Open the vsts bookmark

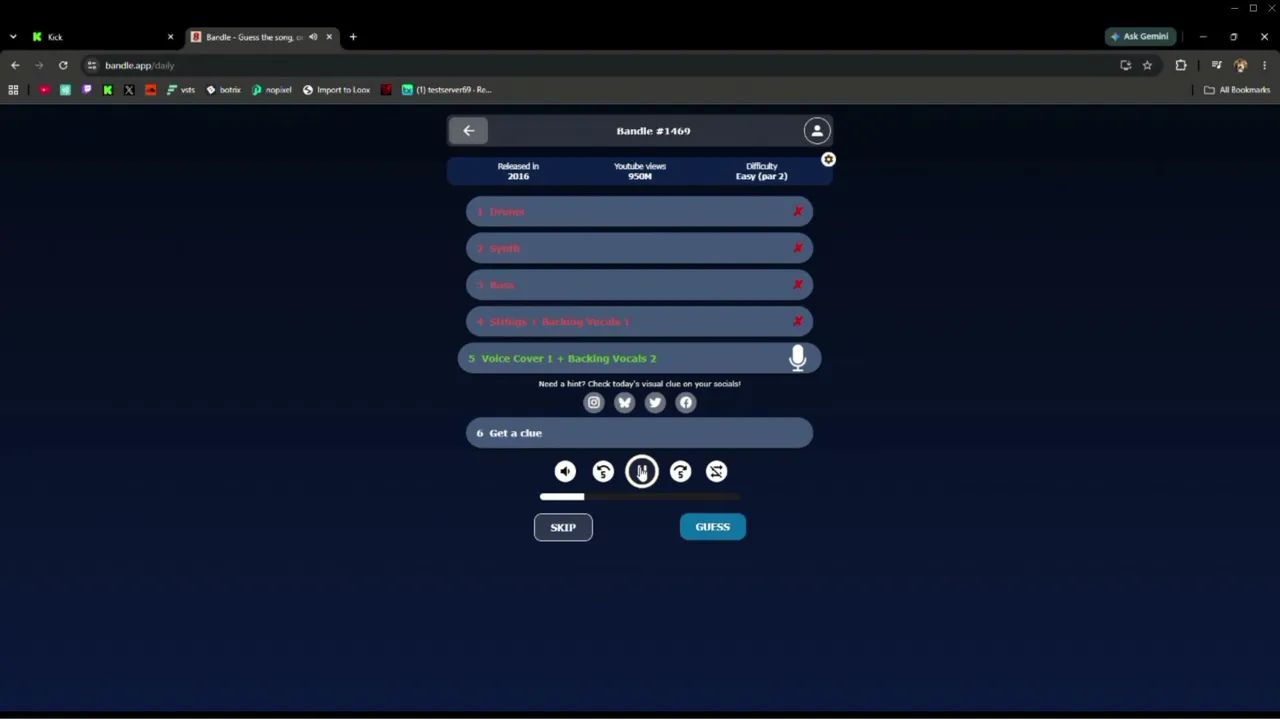pyautogui.click(x=181, y=90)
